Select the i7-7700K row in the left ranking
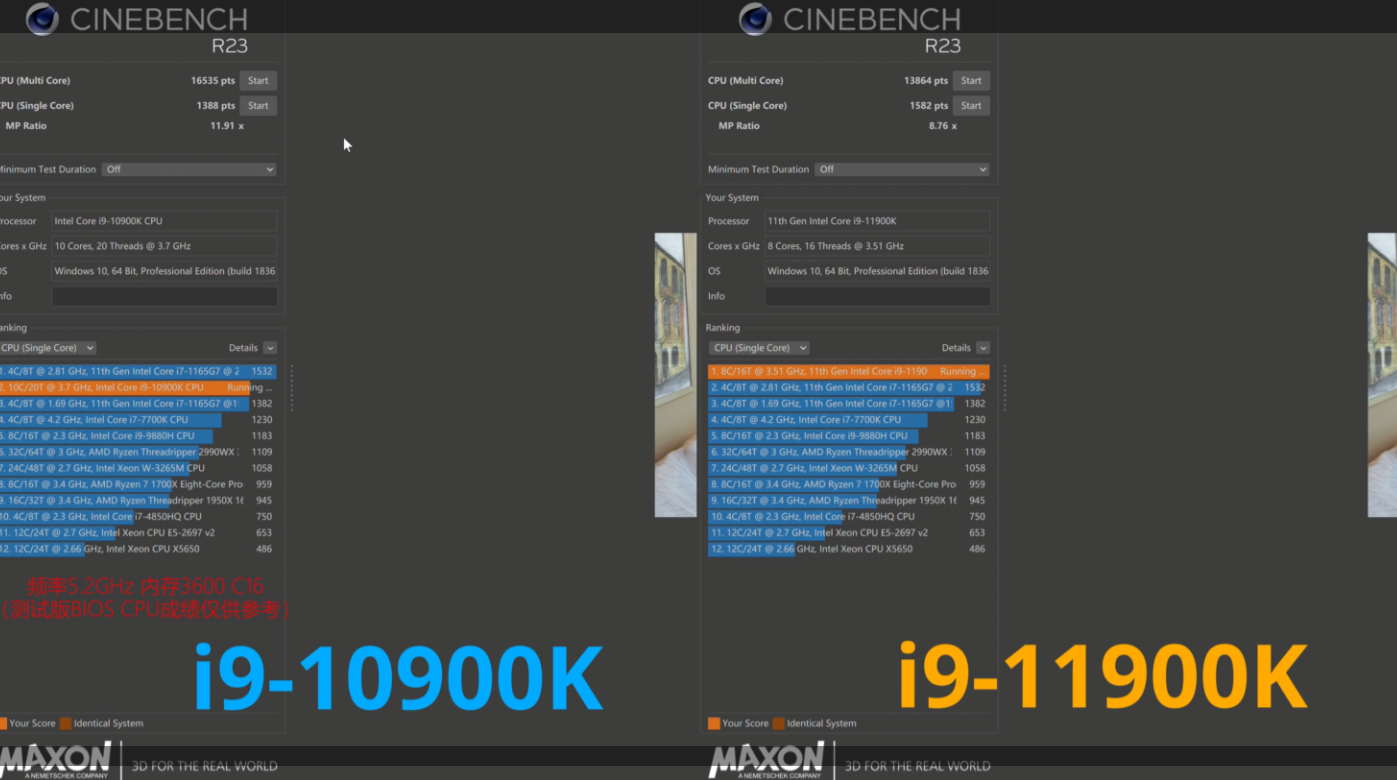Viewport: 1397px width, 780px height. [138, 420]
